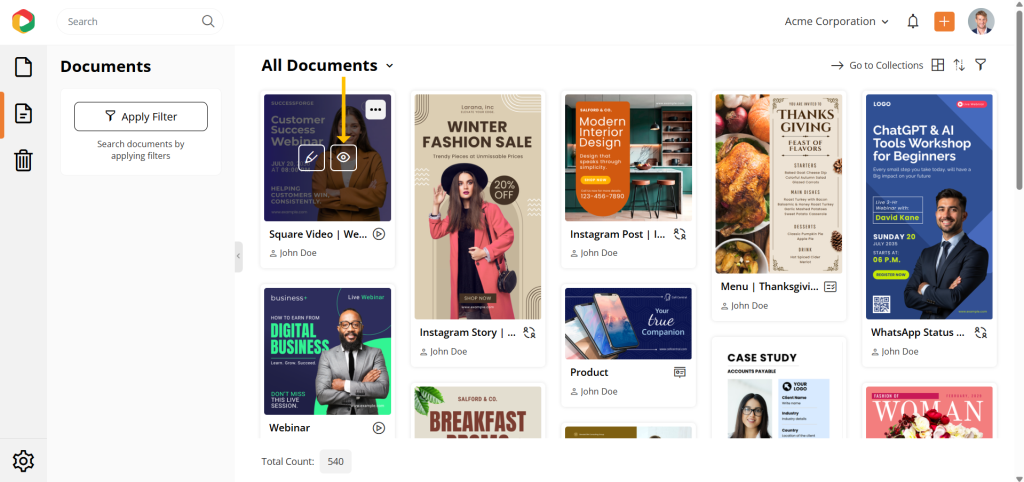
Task: Collapse the Documents side panel
Action: click(238, 257)
